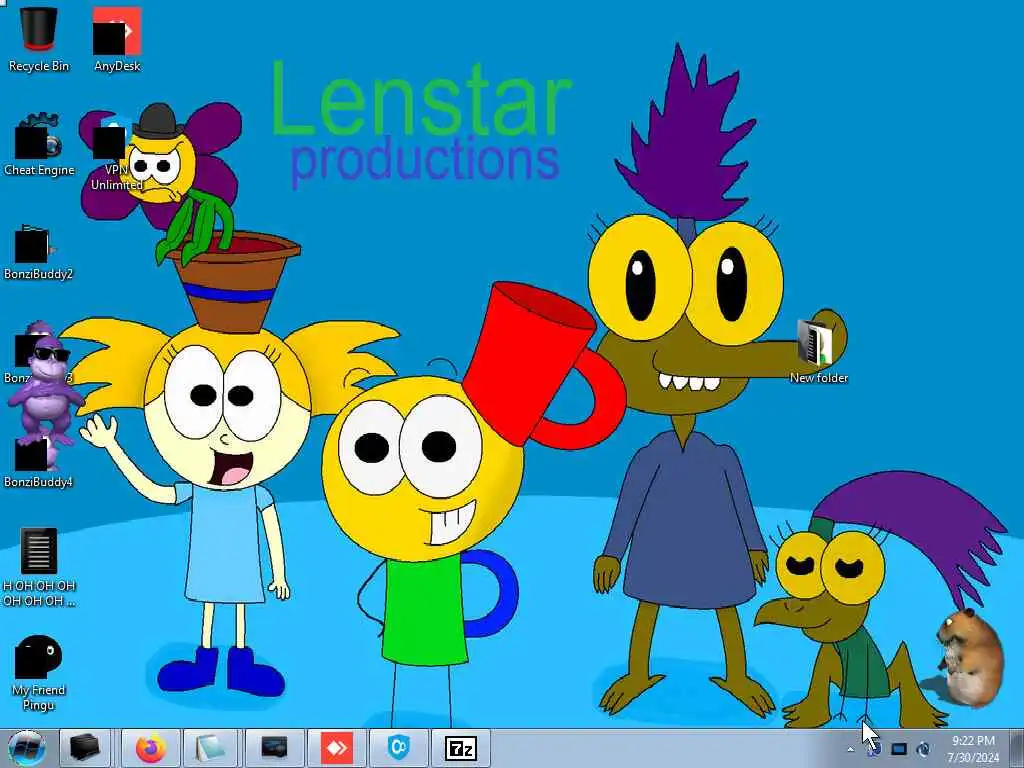
Task: Open the Recycle Bin desktop icon
Action: [39, 40]
